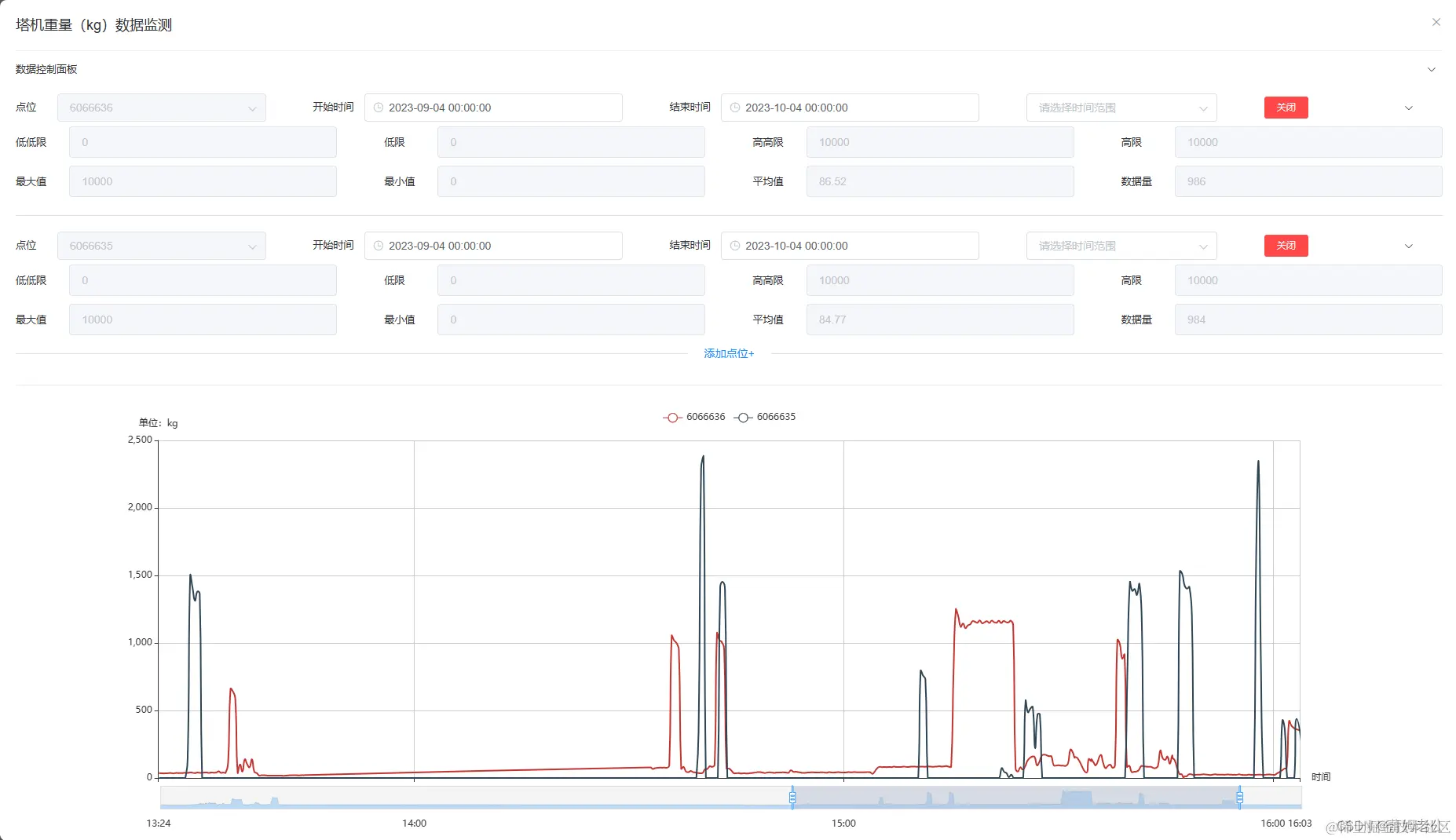Viewport: 1456px width, 840px height.
Task: Open 请选择时间范围 dropdown for point 6066636
Action: pos(1121,108)
